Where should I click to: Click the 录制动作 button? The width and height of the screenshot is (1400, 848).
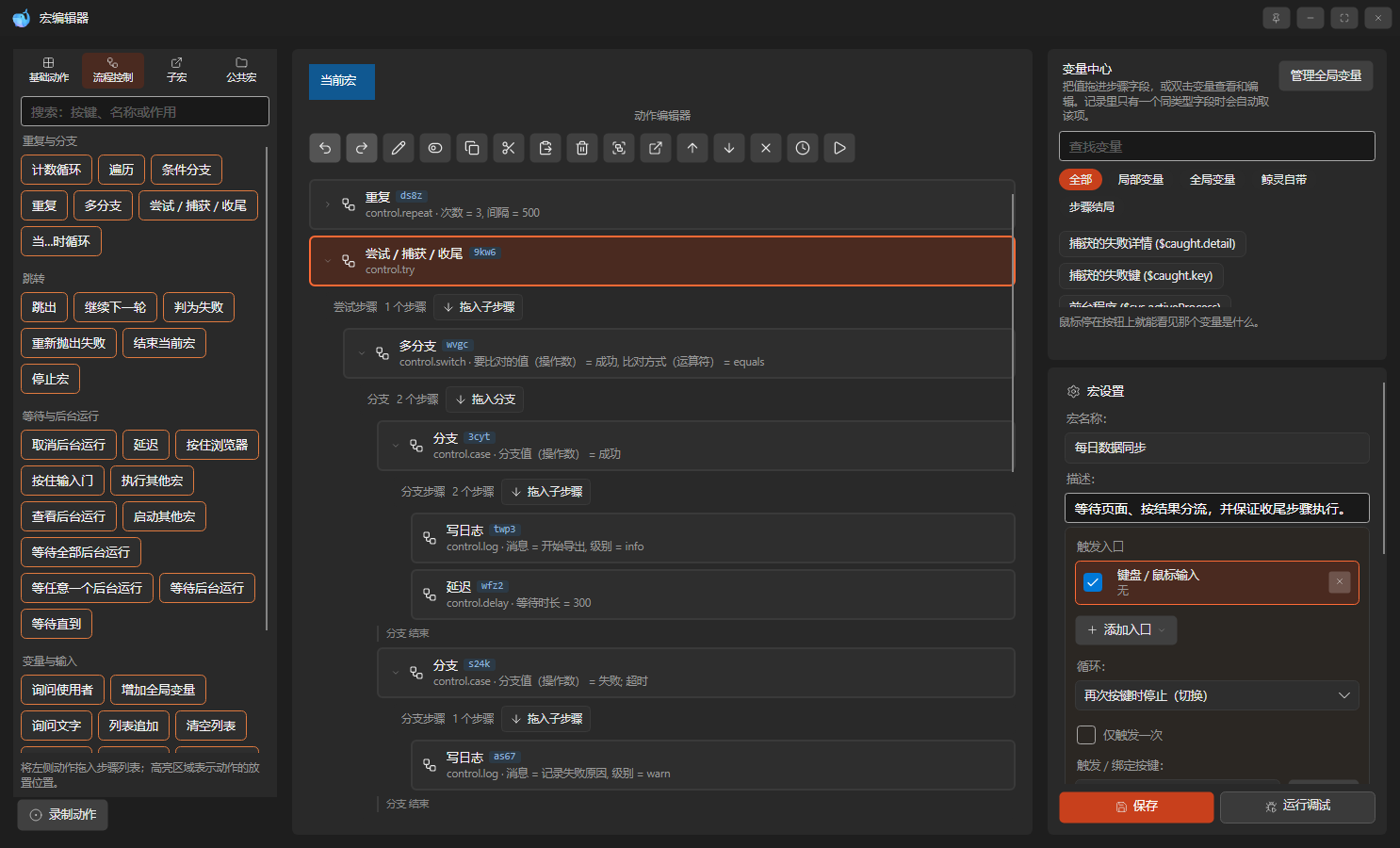[62, 815]
